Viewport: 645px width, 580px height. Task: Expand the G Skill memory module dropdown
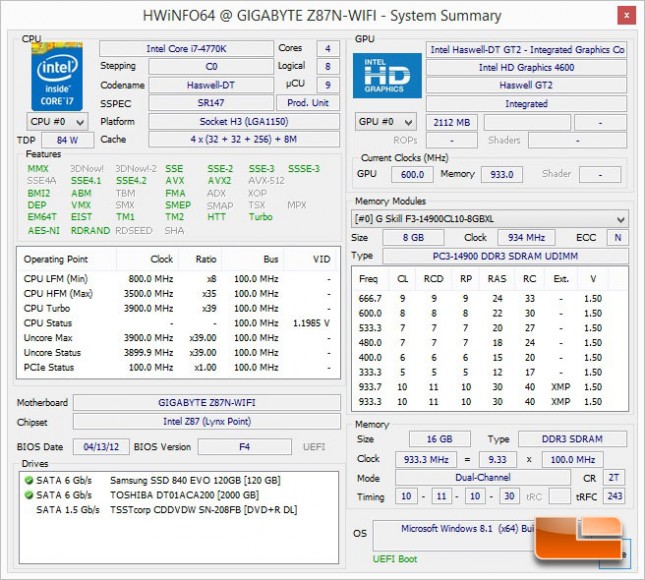[490, 219]
